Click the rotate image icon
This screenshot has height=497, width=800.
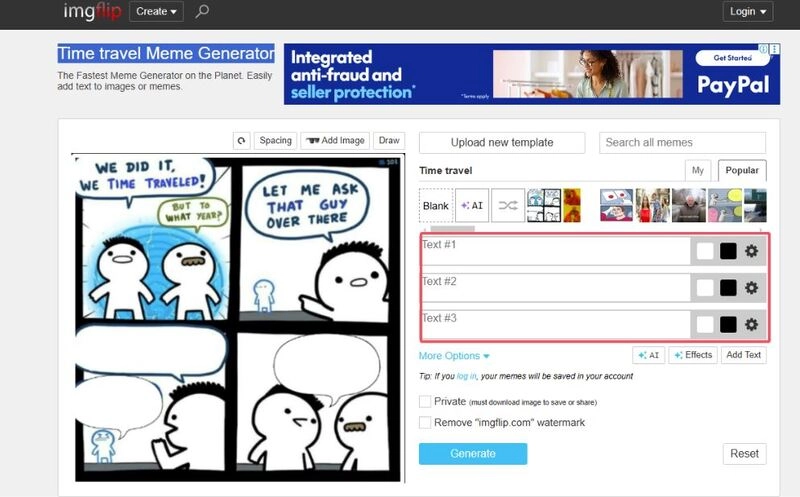pos(241,140)
